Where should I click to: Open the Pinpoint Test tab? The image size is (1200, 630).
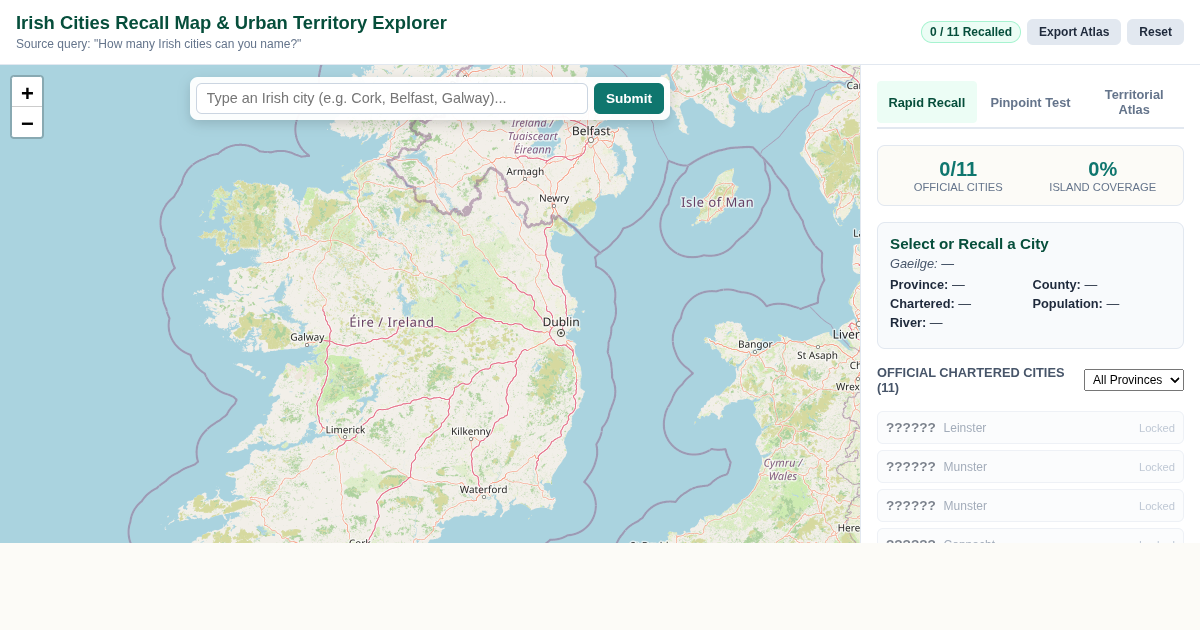click(x=1030, y=102)
